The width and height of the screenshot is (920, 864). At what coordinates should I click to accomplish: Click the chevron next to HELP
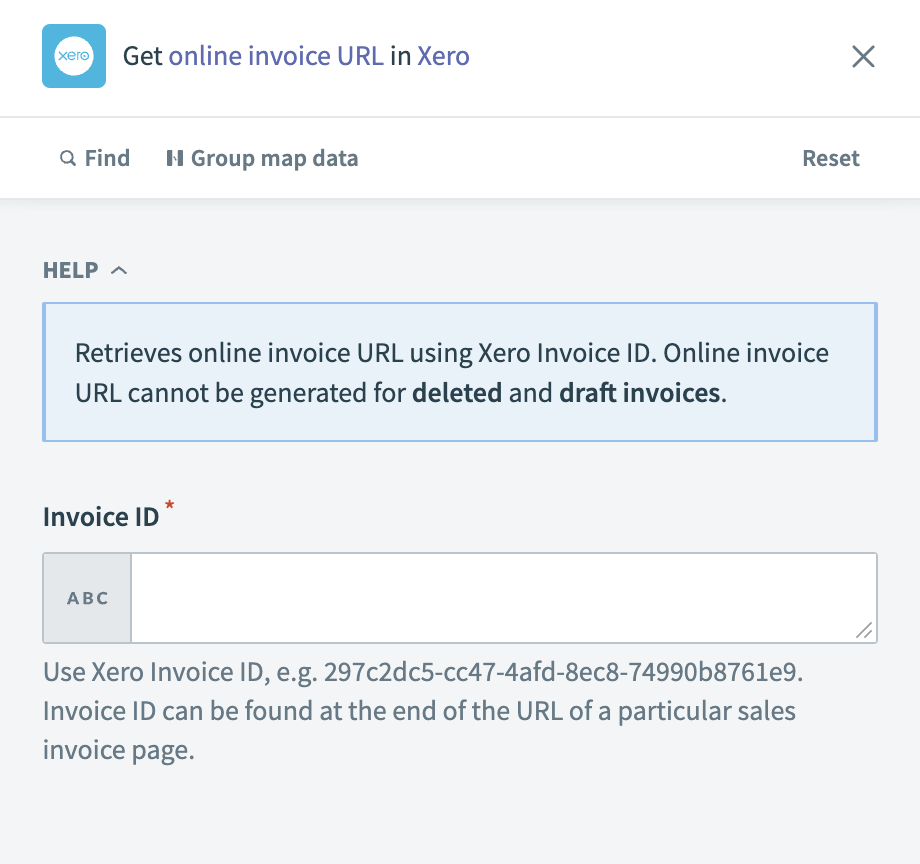click(x=120, y=269)
